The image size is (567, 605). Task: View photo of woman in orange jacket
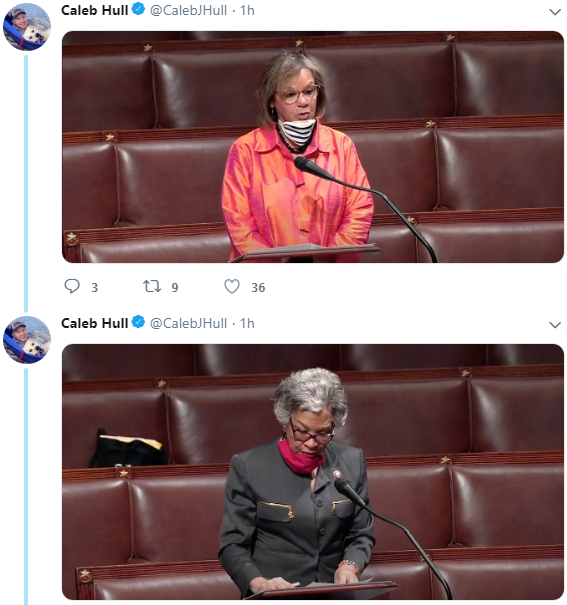313,147
